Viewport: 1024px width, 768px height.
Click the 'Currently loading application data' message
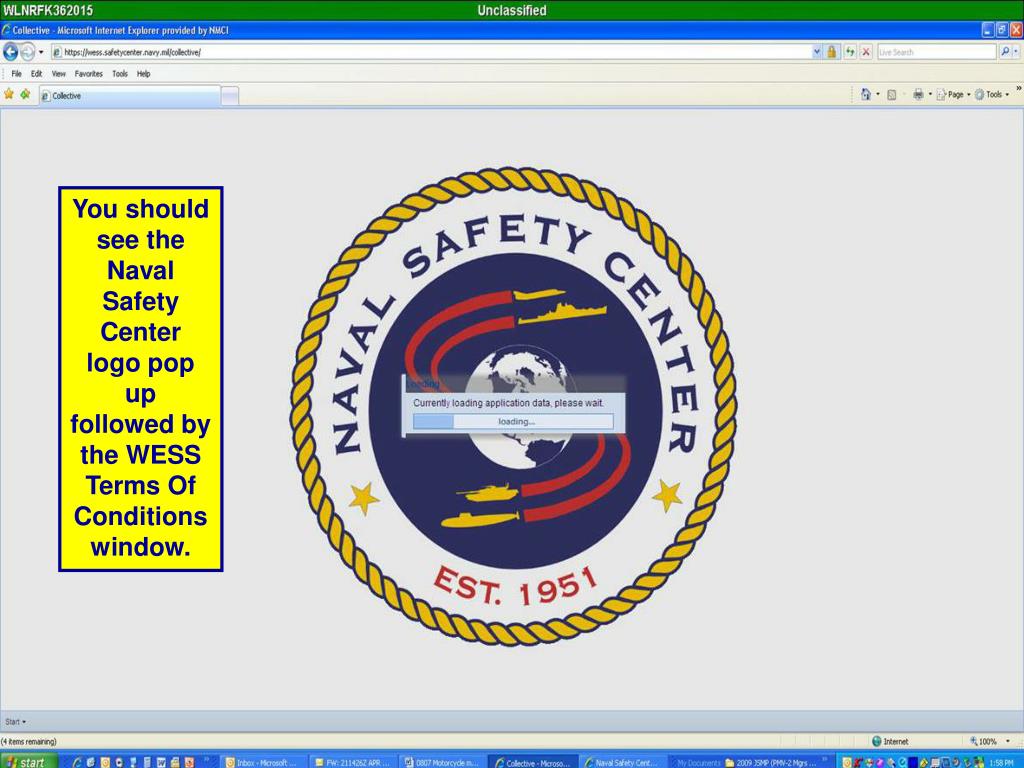[509, 403]
